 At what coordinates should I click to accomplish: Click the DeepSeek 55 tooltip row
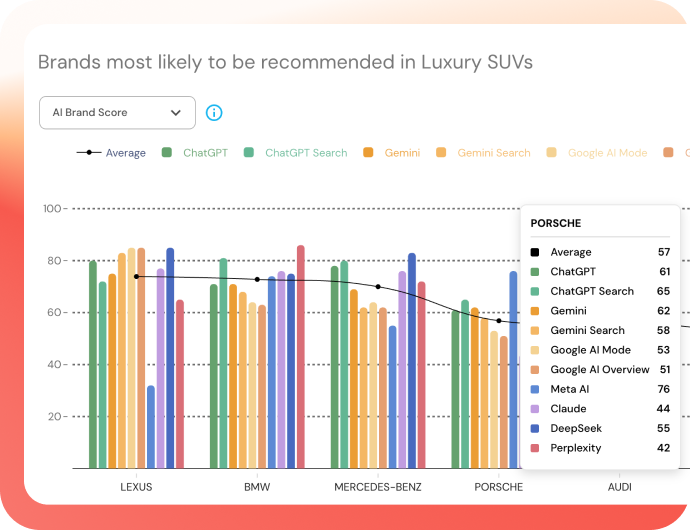(600, 428)
